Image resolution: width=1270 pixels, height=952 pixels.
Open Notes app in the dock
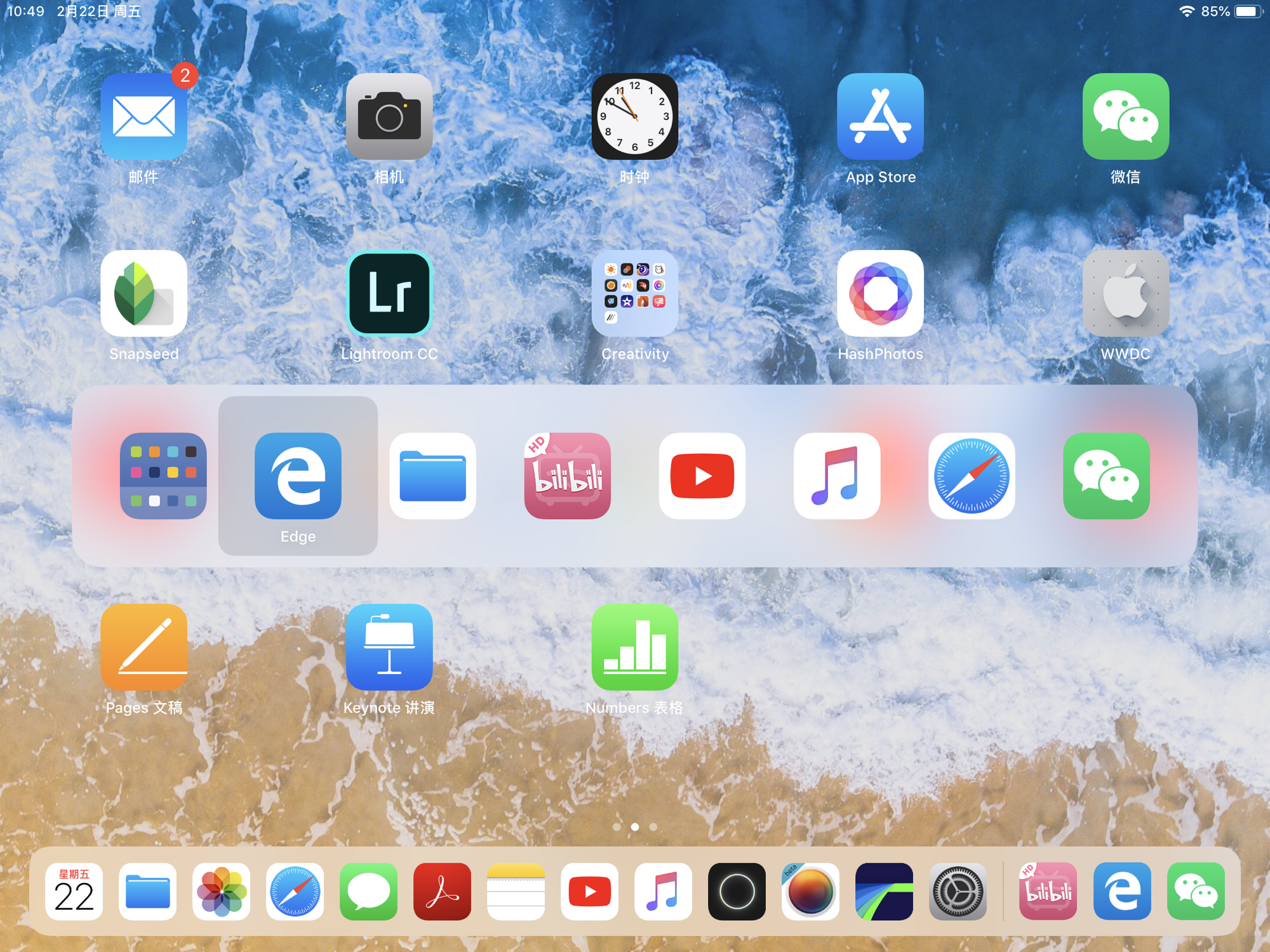click(x=516, y=891)
